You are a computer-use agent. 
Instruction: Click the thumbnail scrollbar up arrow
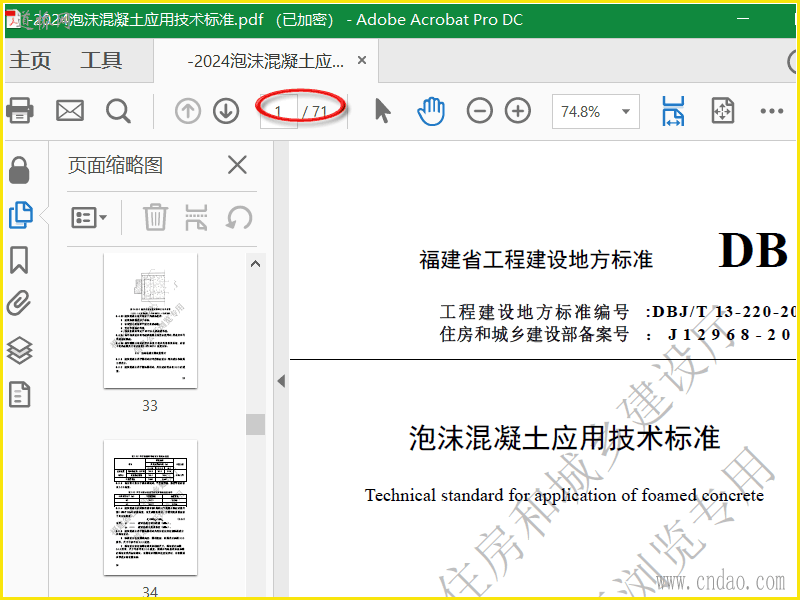[x=256, y=264]
